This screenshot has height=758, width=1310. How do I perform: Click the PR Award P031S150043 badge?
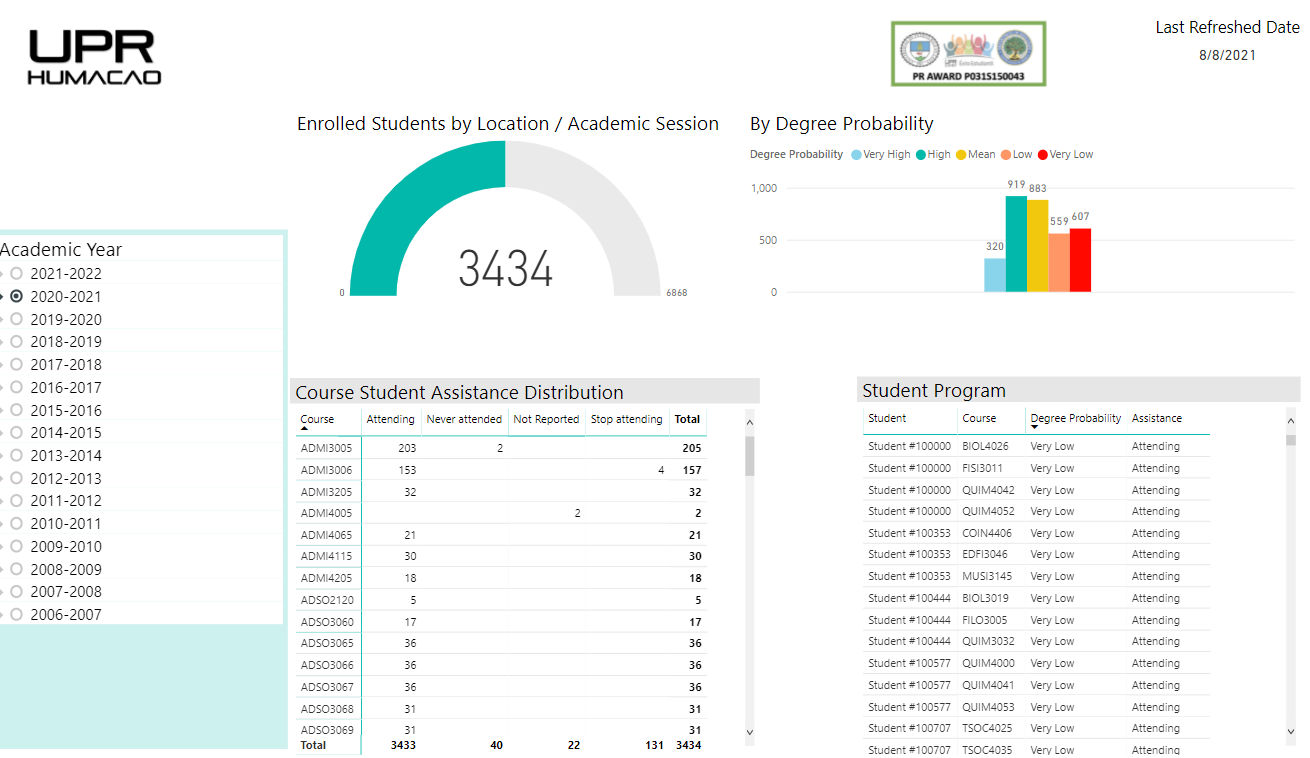pos(968,53)
